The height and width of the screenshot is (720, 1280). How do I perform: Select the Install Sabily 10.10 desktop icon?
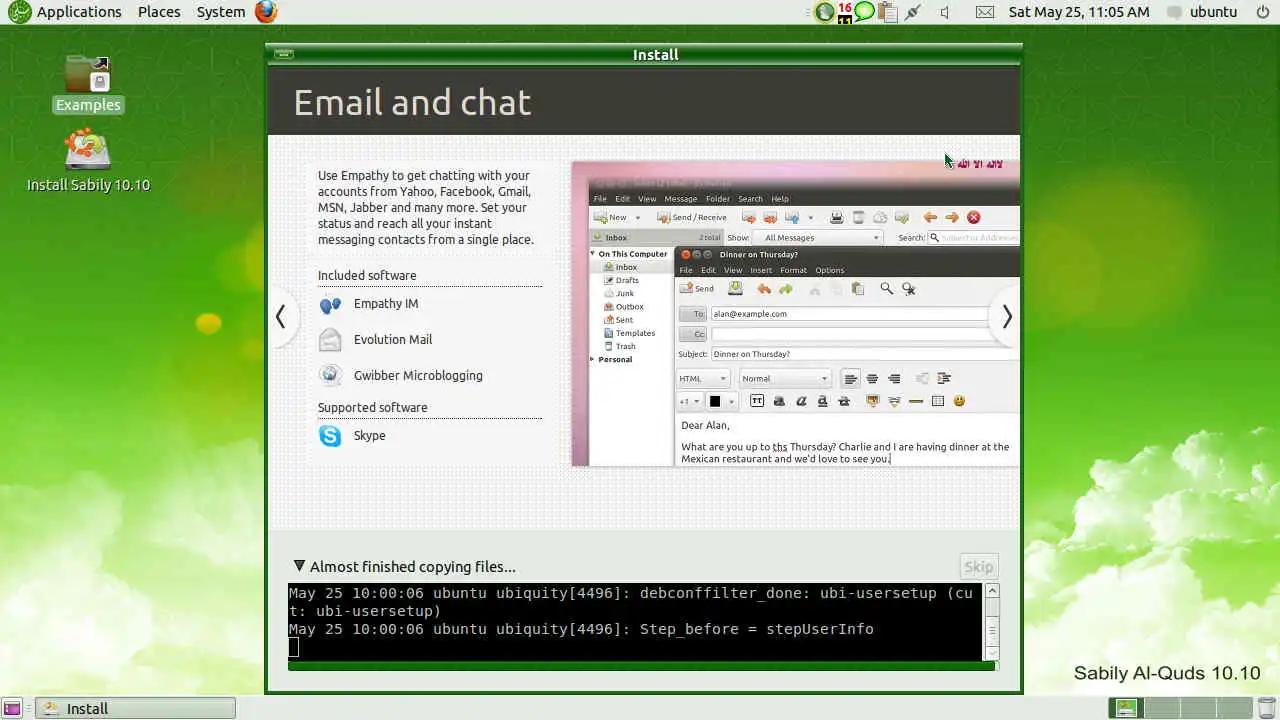(88, 160)
